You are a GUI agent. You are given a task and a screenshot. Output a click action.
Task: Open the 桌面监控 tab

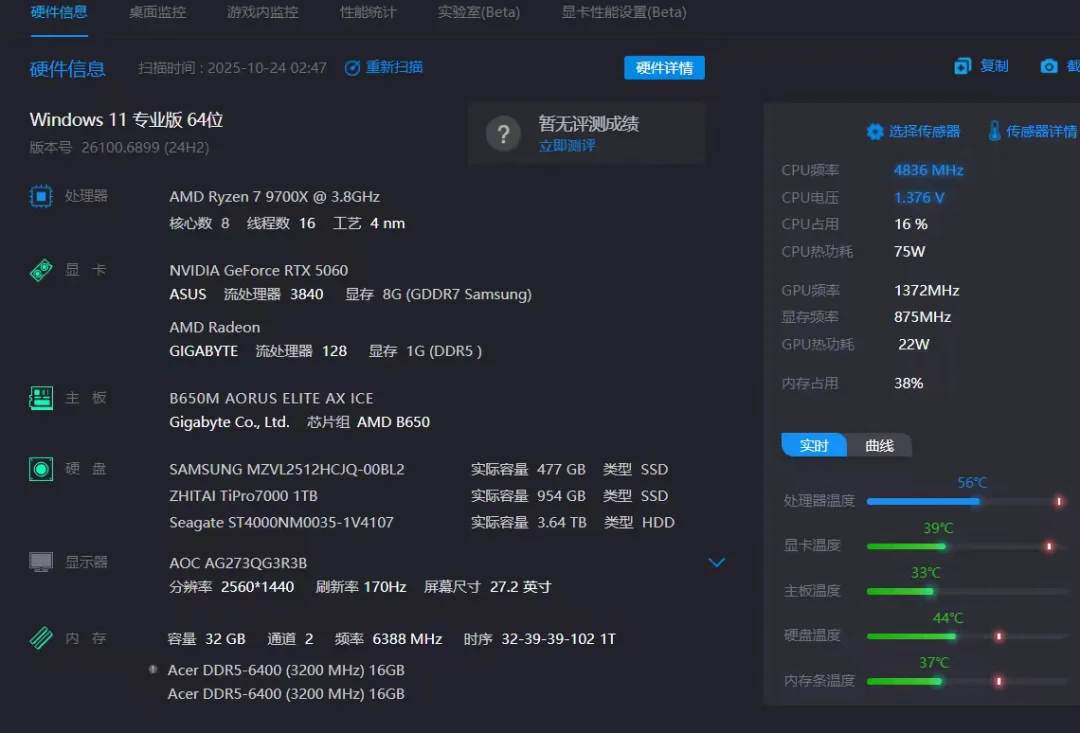[158, 12]
